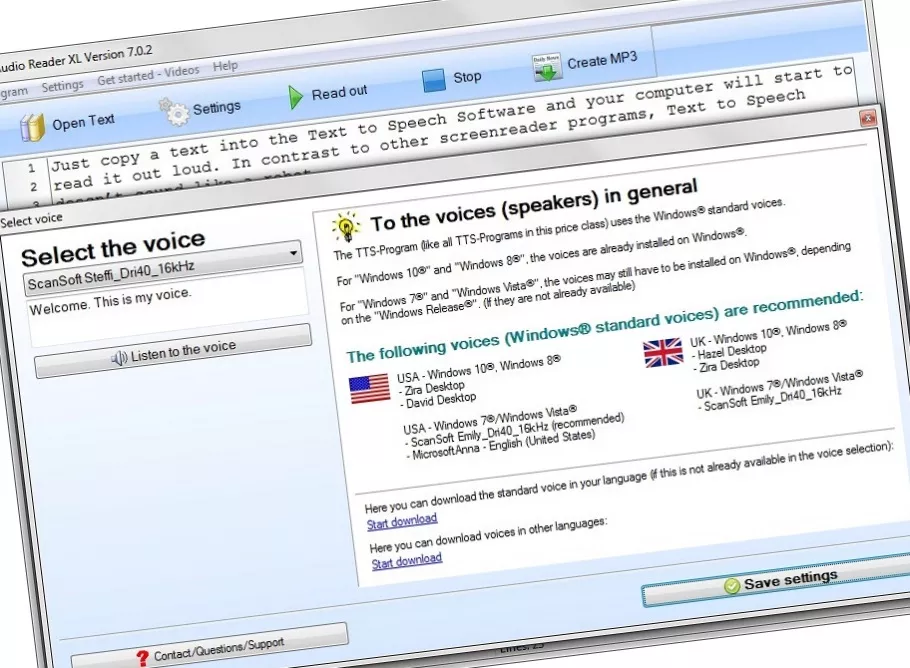Open the Help menu
Image resolution: width=910 pixels, height=668 pixels.
click(x=226, y=66)
